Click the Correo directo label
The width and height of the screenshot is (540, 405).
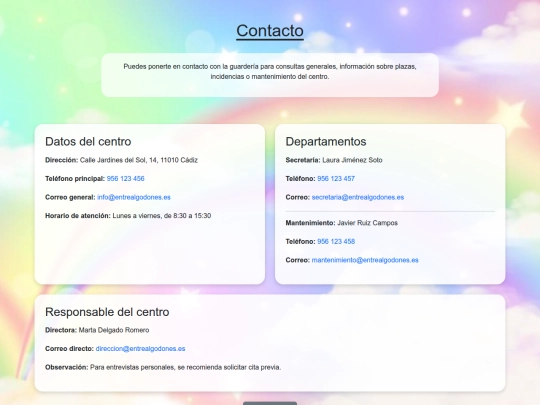click(69, 349)
